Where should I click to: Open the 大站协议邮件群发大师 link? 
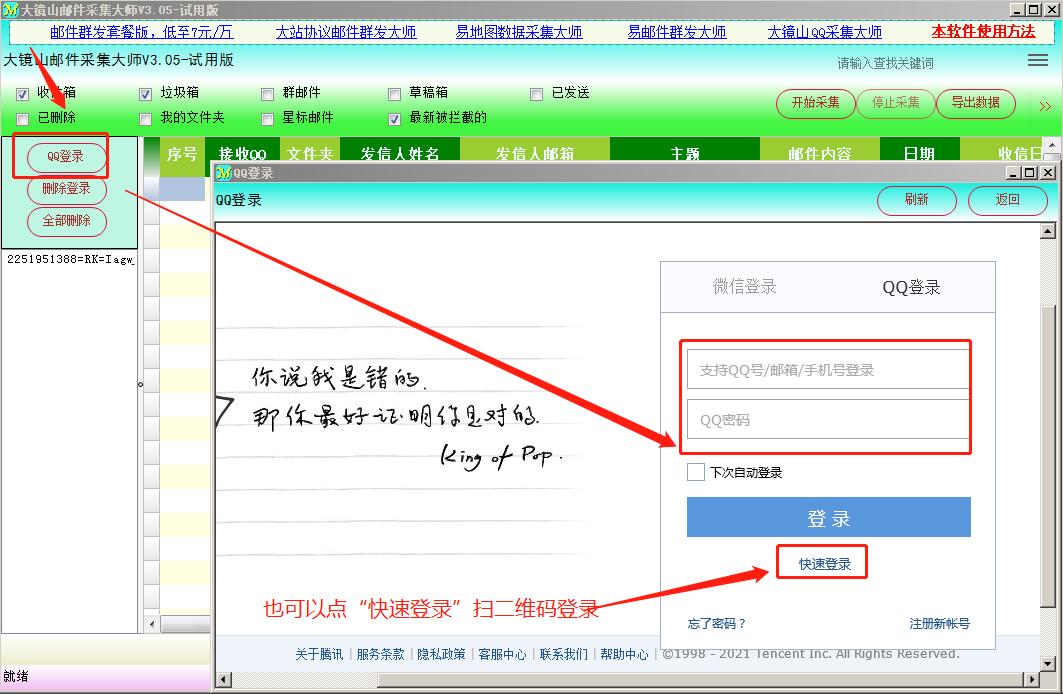pyautogui.click(x=346, y=32)
